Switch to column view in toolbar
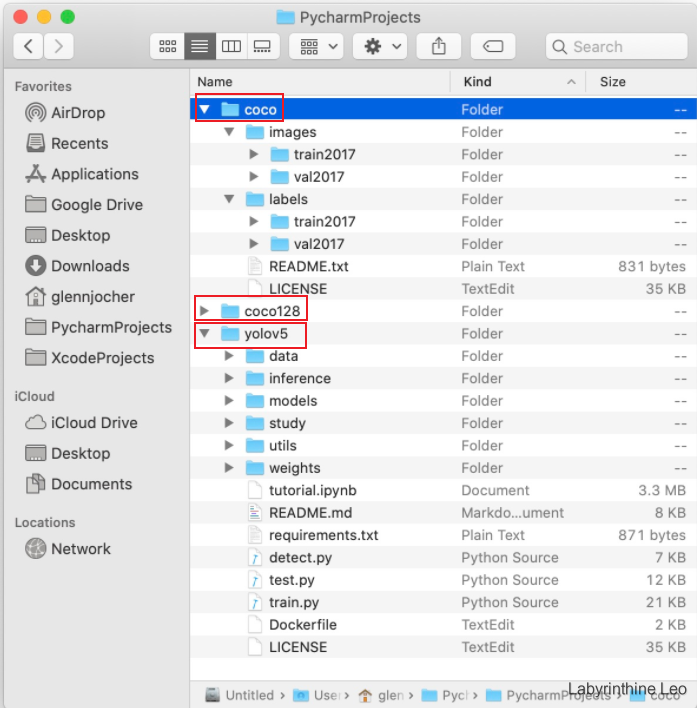This screenshot has width=697, height=708. click(231, 46)
